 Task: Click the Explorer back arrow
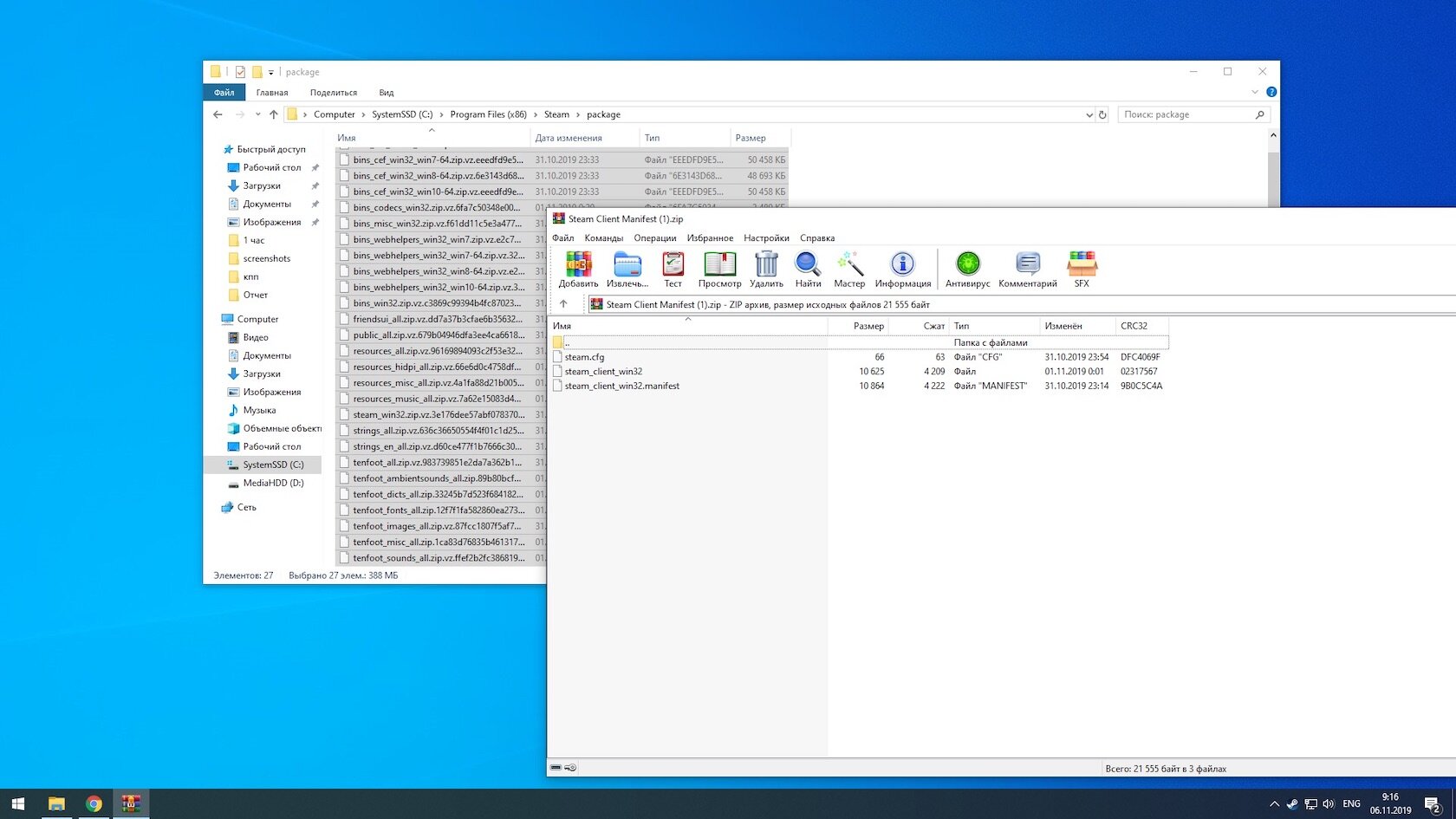[218, 114]
